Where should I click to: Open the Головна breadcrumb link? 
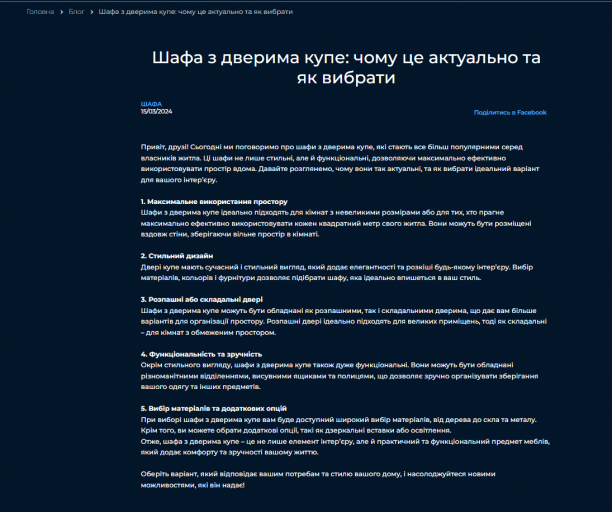click(40, 12)
